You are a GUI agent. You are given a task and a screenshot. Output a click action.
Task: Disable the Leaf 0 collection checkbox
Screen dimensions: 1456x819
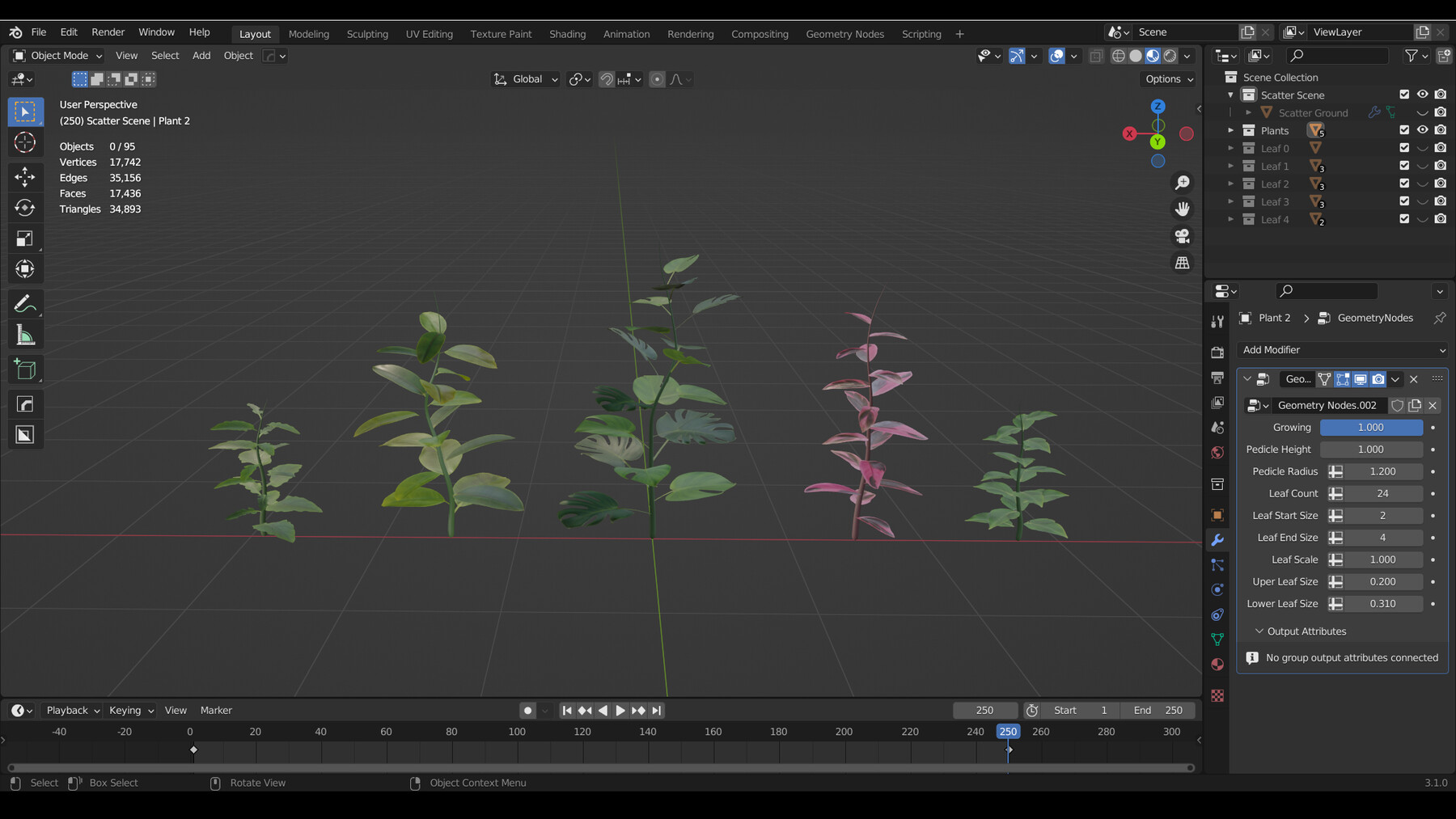(x=1403, y=148)
